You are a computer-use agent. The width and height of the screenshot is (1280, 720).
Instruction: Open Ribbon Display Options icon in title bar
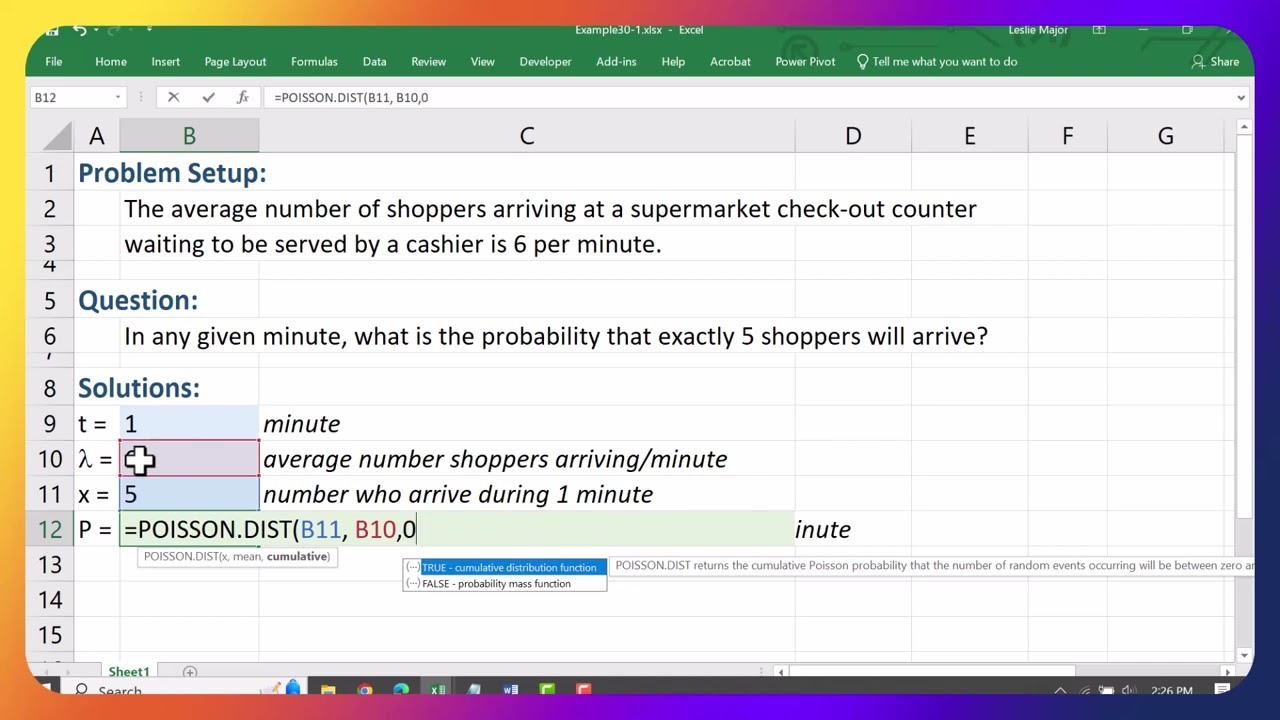pyautogui.click(x=1099, y=30)
